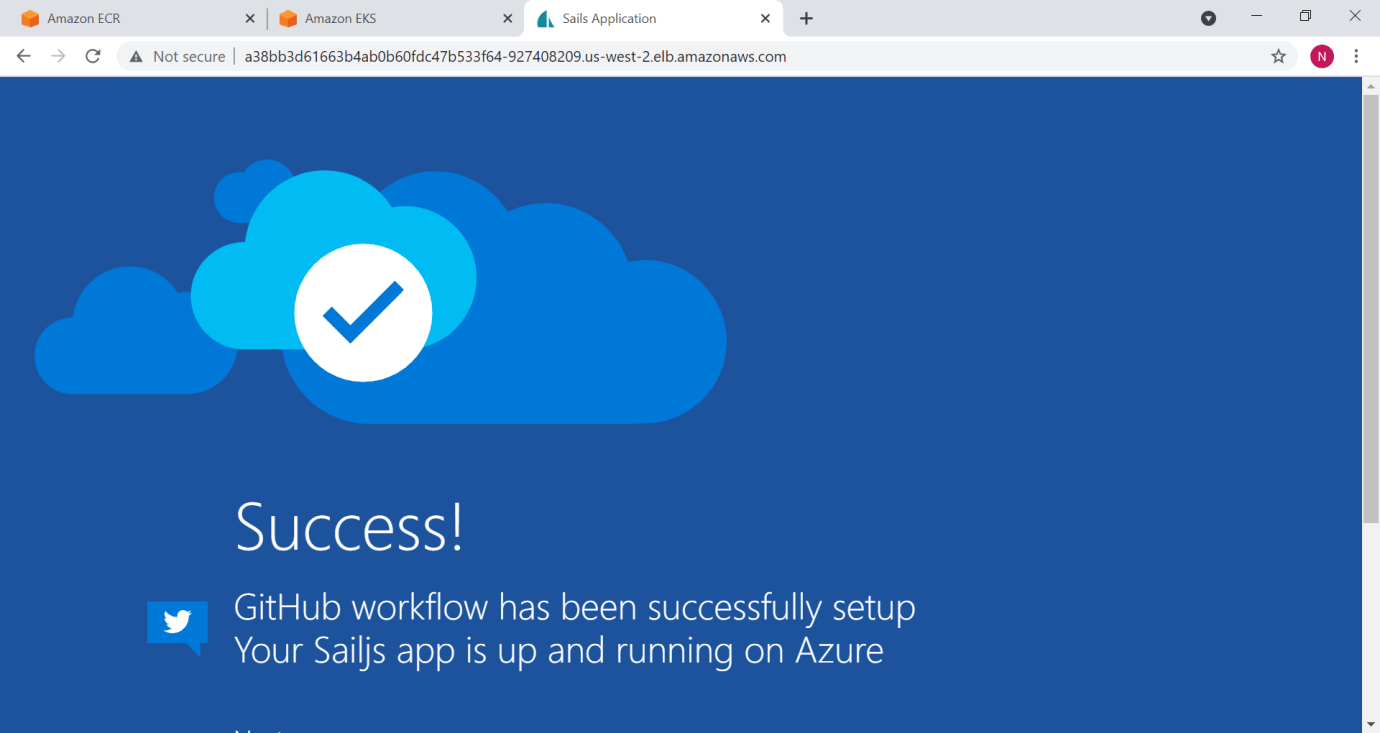The image size is (1380, 733).
Task: Open the Chrome three-dot menu
Action: tap(1356, 57)
